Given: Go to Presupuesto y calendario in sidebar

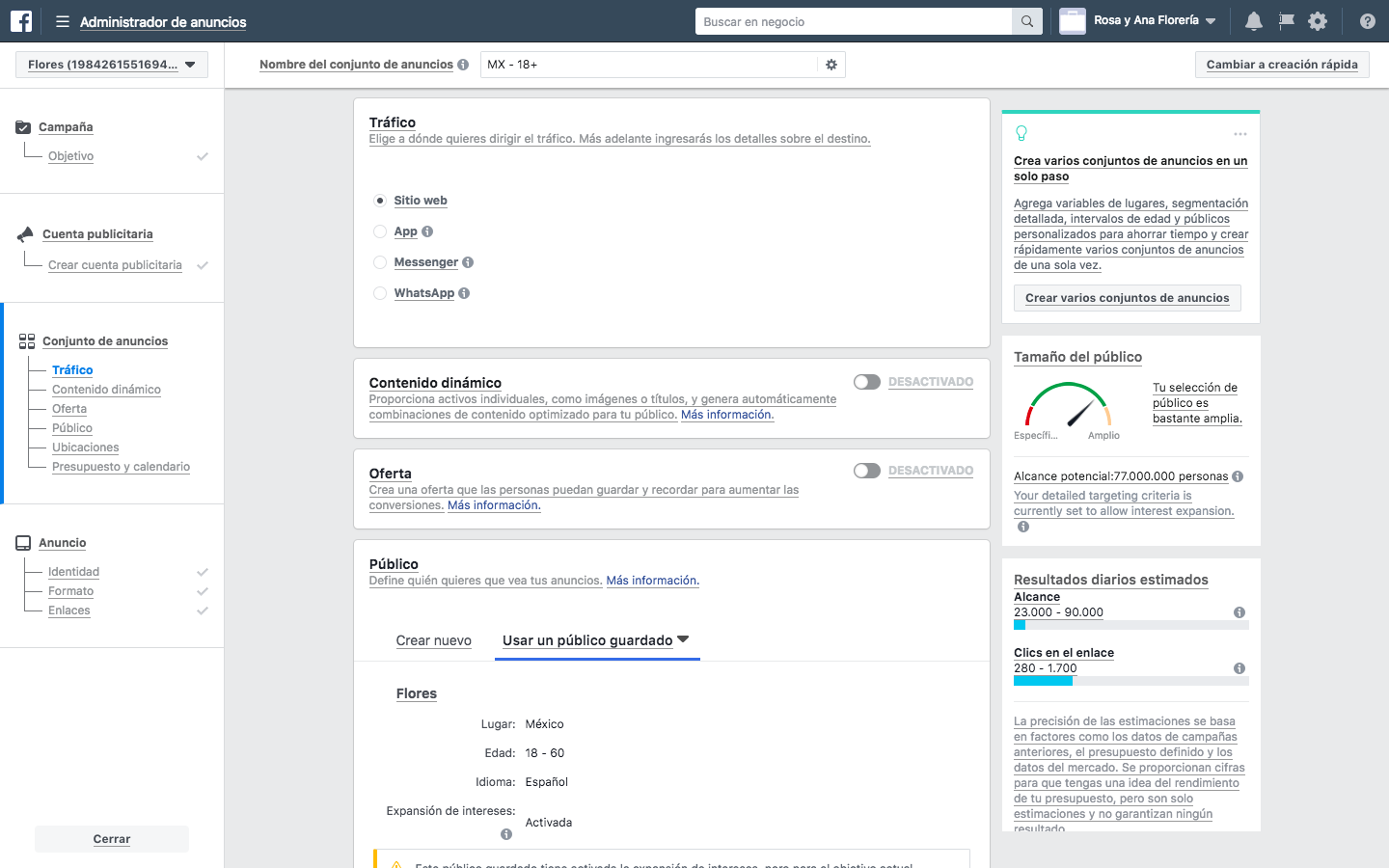Looking at the screenshot, I should pos(121,467).
